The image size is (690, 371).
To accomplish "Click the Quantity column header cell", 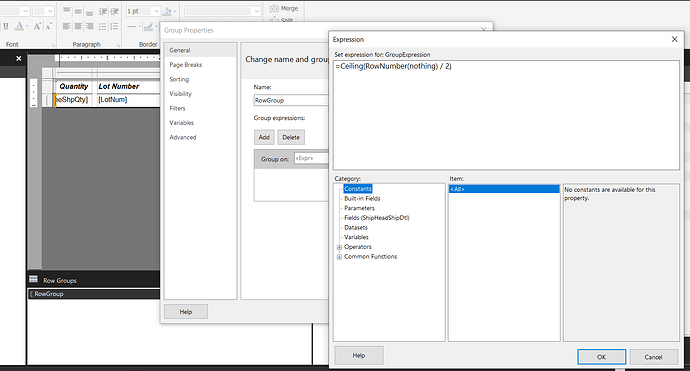I will click(x=73, y=86).
